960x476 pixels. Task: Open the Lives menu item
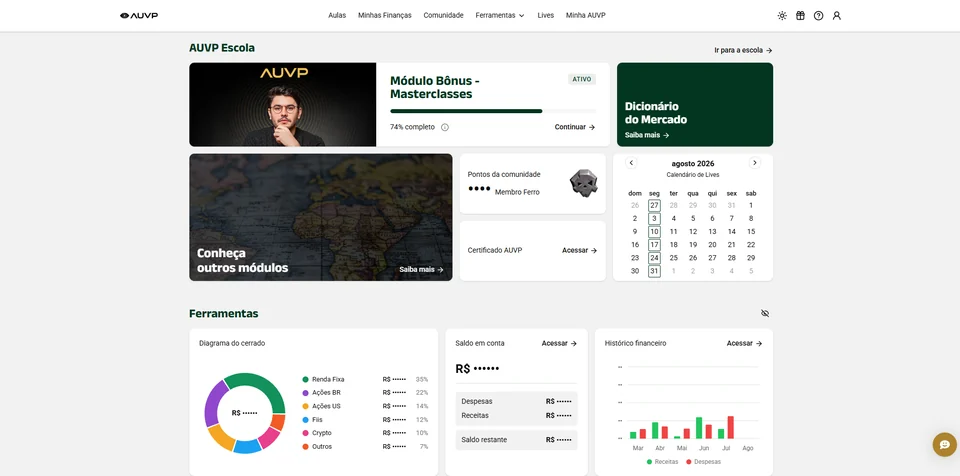(x=546, y=15)
